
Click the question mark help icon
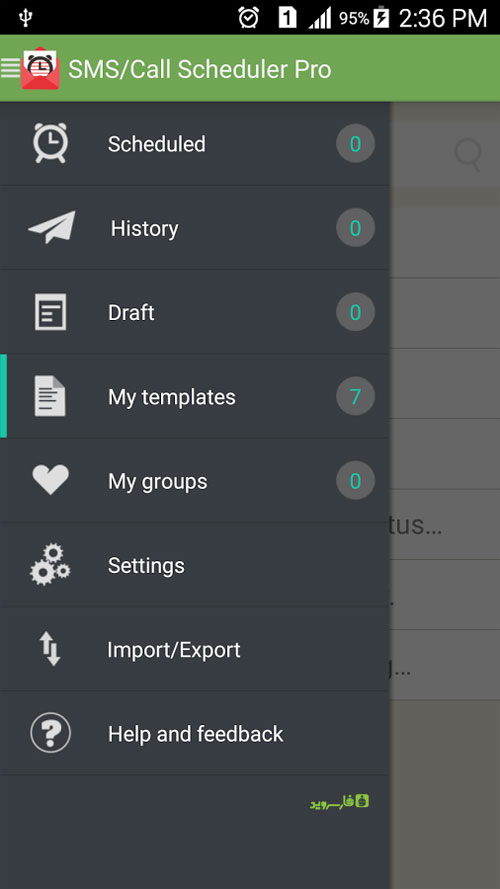tap(50, 733)
